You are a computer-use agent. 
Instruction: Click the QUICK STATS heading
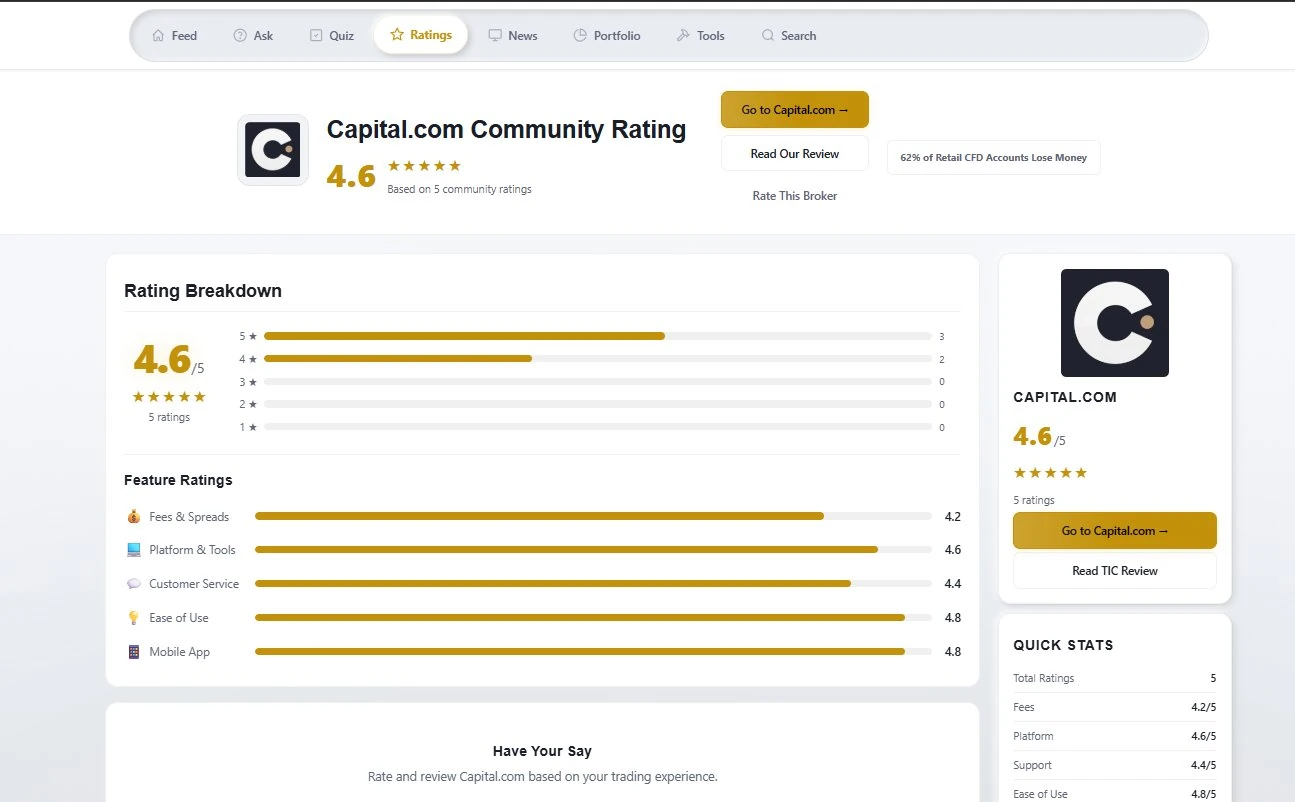click(1063, 646)
